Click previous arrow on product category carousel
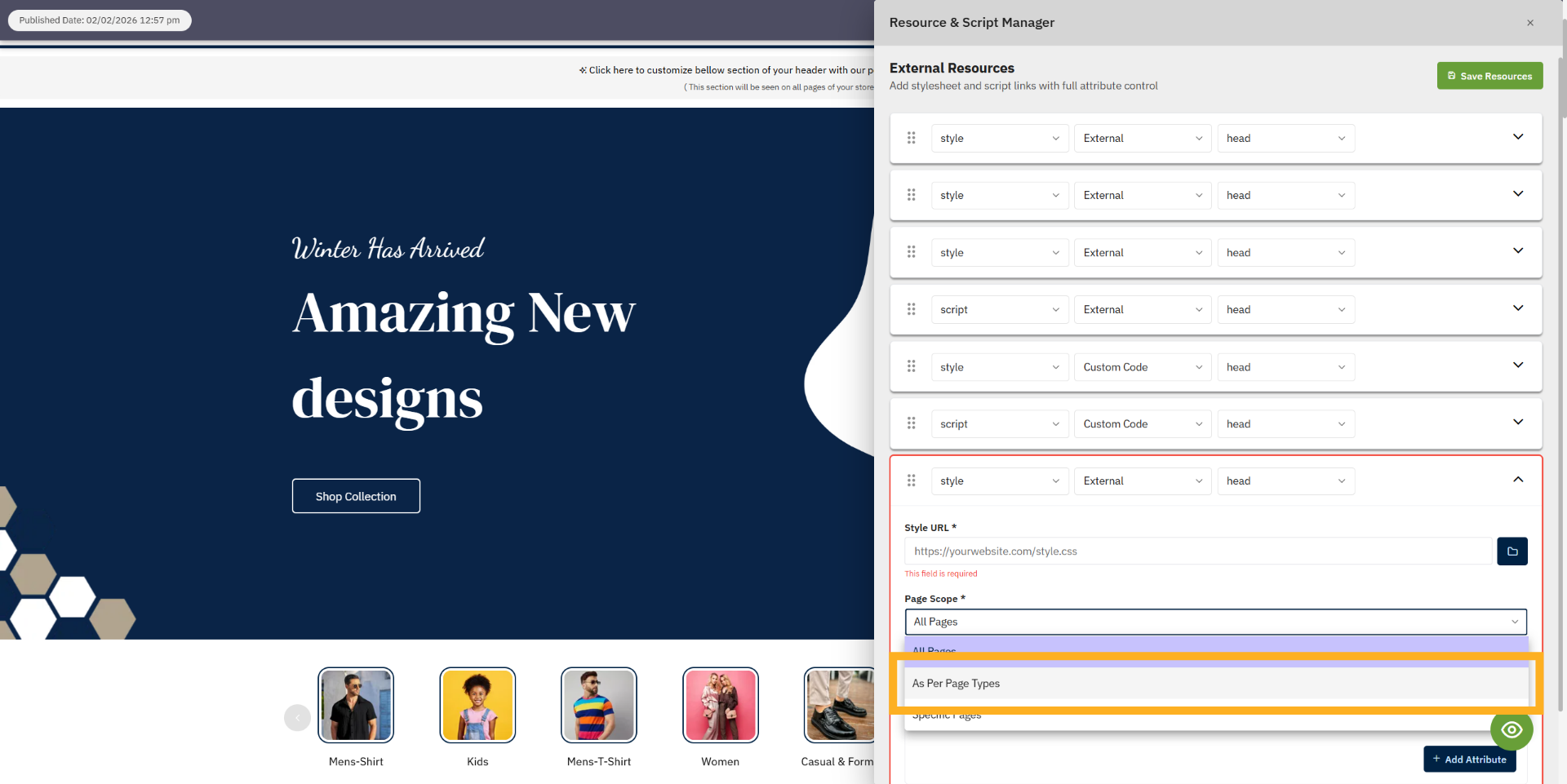The image size is (1567, 784). tap(297, 717)
